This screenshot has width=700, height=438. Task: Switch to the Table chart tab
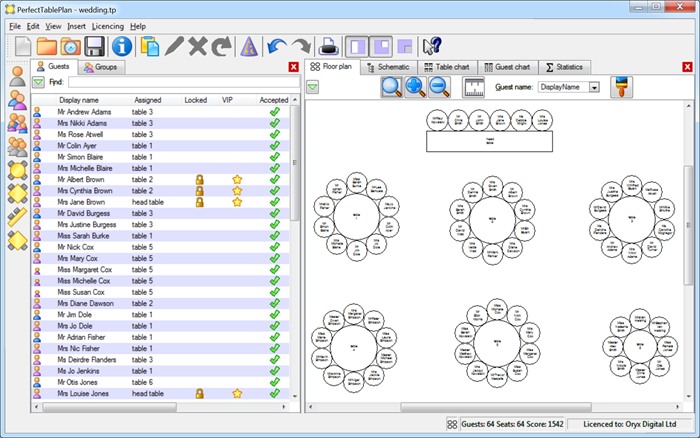[x=446, y=67]
